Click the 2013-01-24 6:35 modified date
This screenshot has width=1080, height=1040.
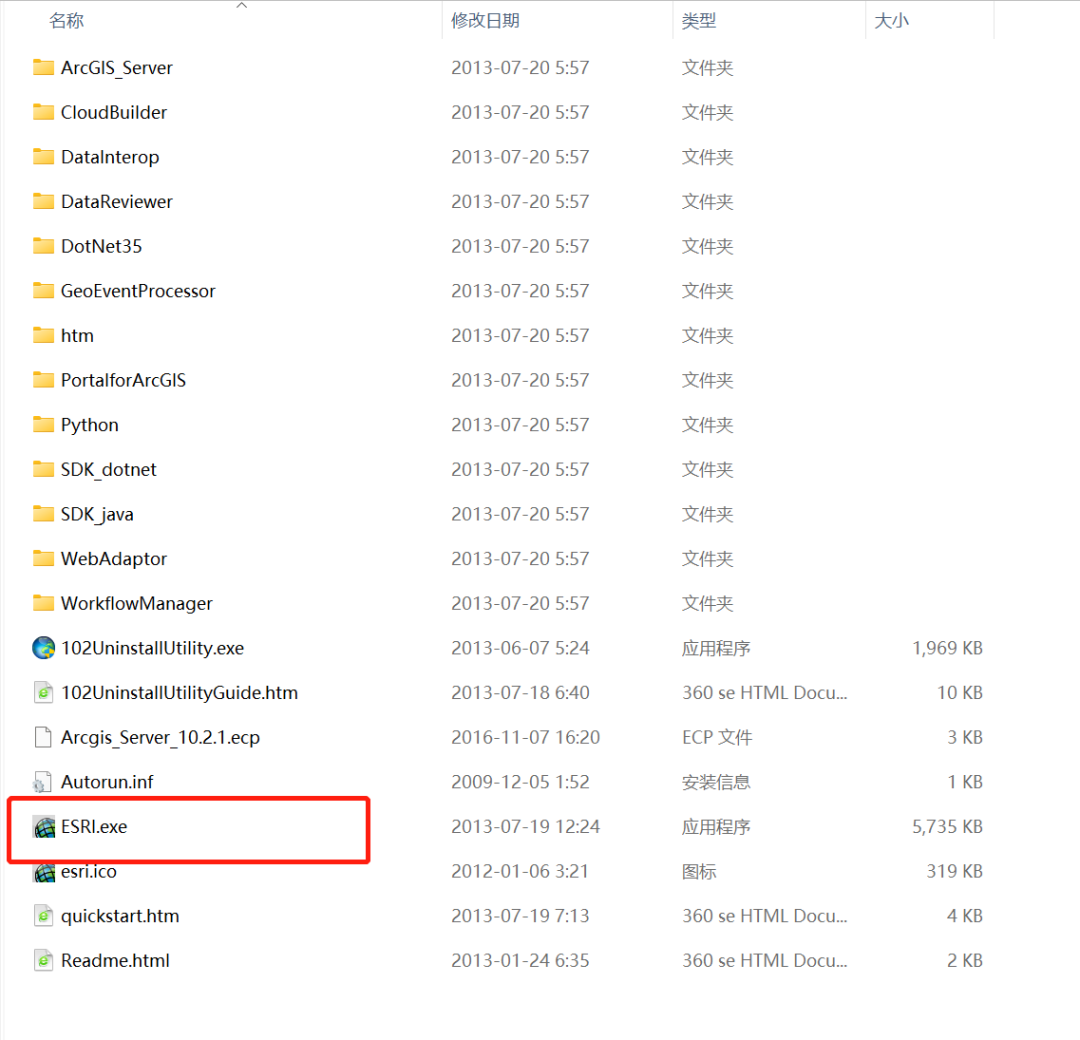click(520, 960)
